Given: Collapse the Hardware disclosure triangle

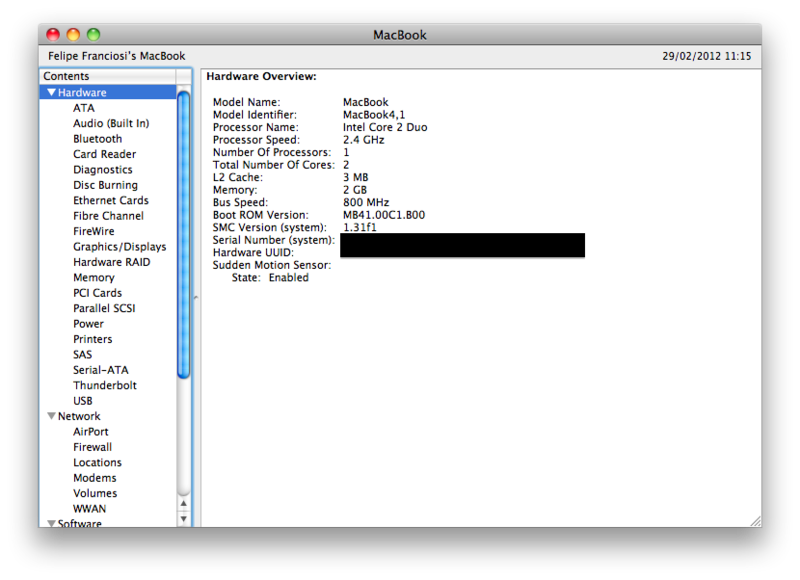Looking at the screenshot, I should [51, 93].
